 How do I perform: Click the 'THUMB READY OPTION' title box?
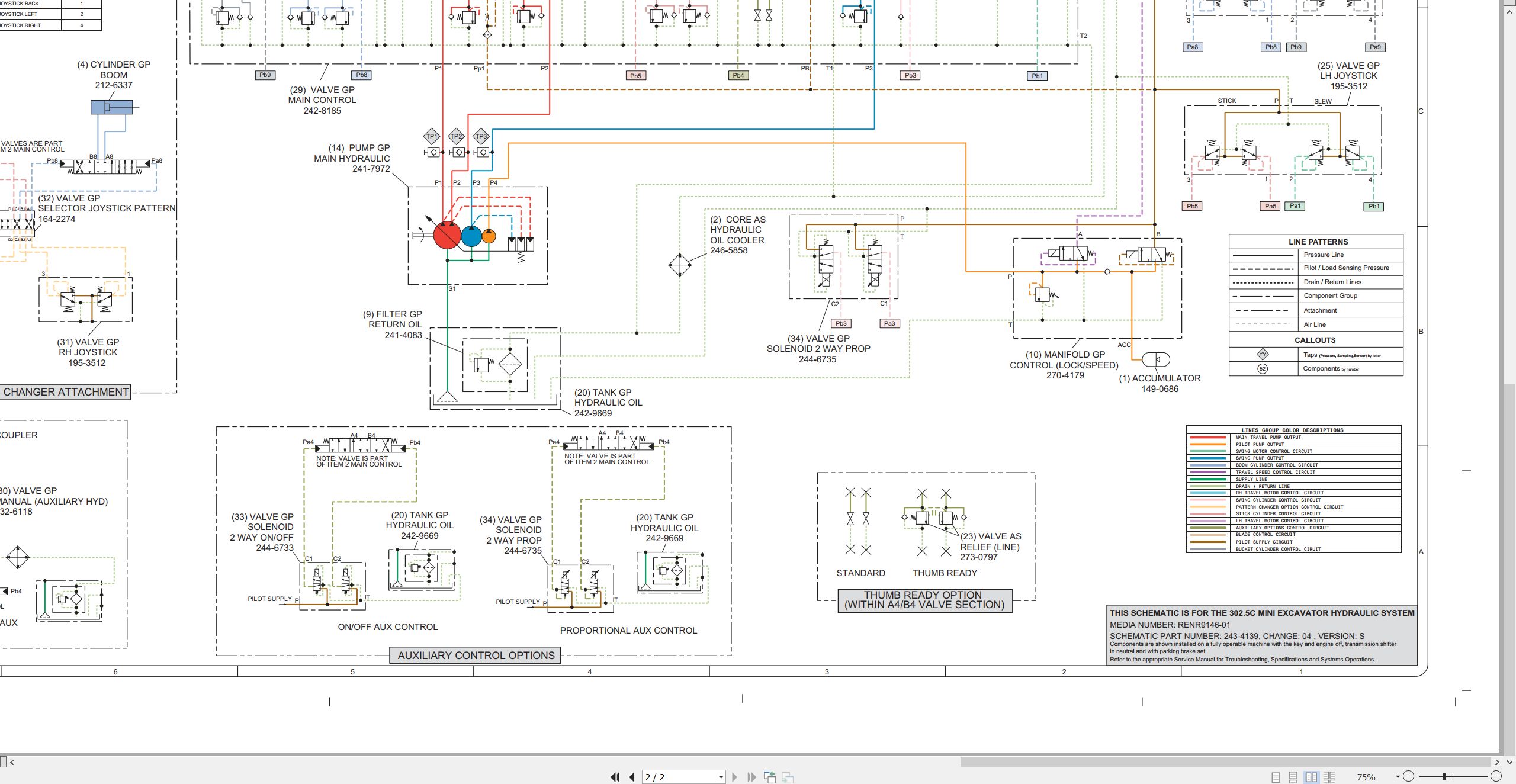click(x=924, y=600)
